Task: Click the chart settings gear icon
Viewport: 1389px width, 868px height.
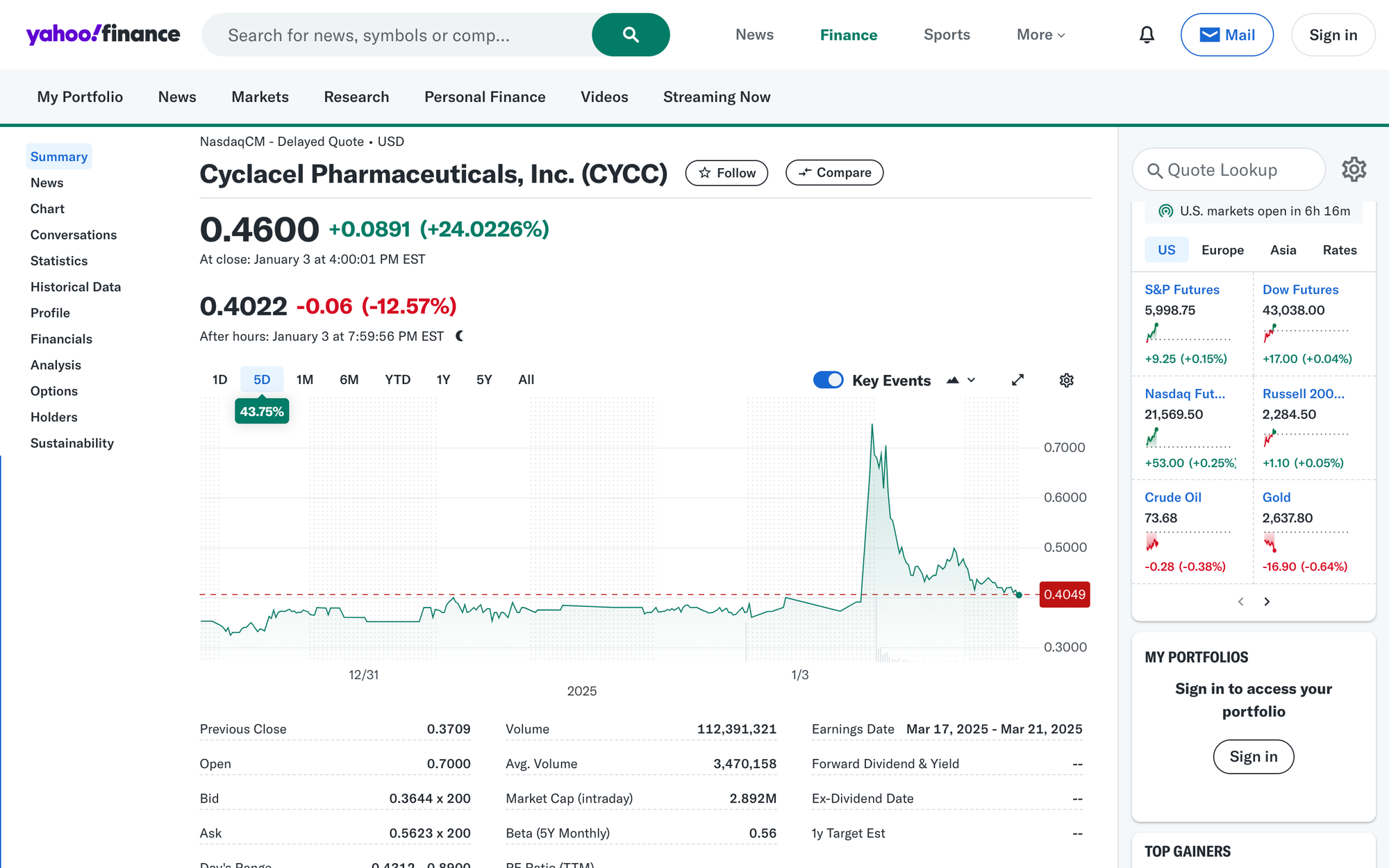Action: (x=1067, y=380)
